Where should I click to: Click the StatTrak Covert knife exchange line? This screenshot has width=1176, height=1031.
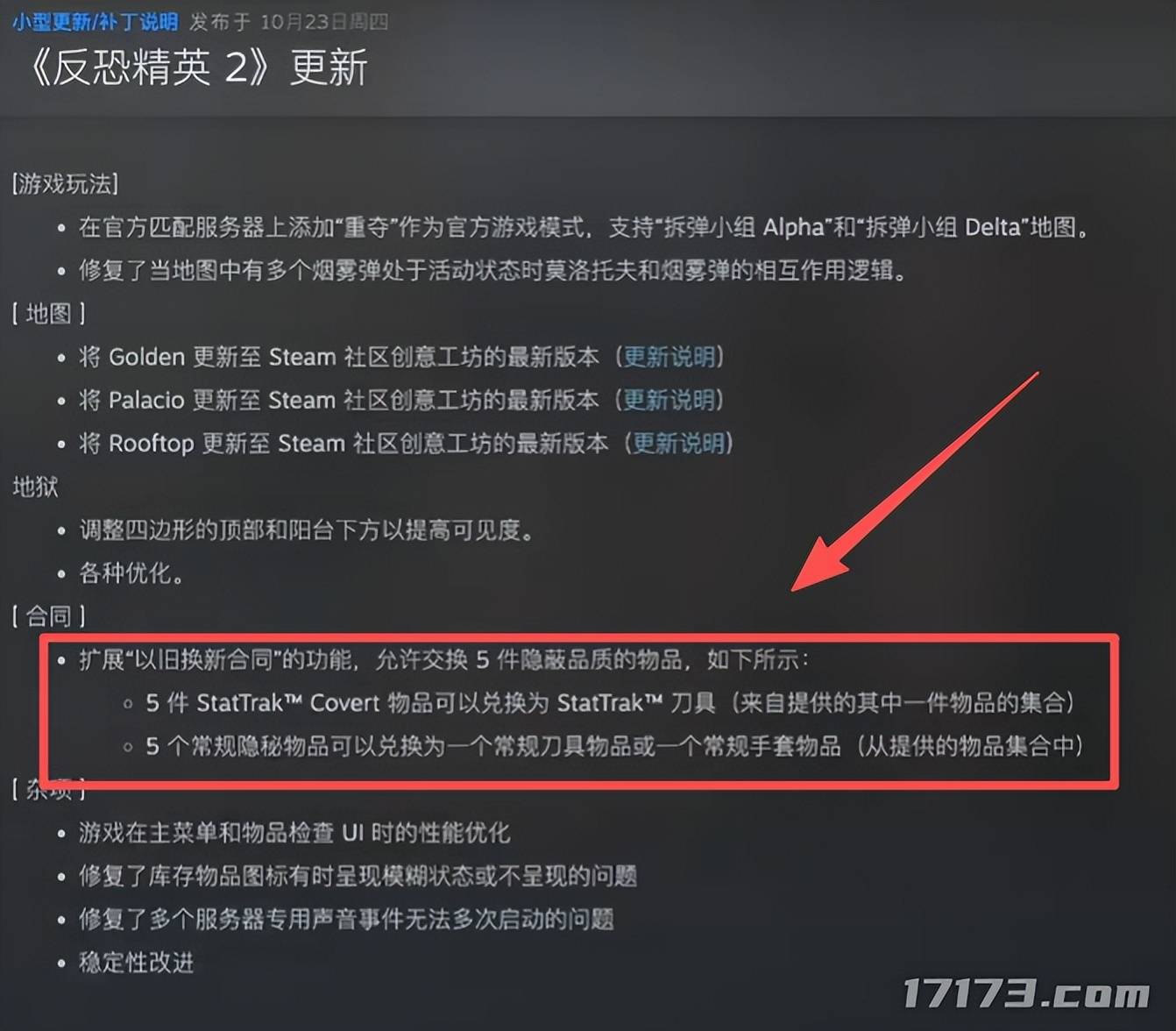click(610, 702)
